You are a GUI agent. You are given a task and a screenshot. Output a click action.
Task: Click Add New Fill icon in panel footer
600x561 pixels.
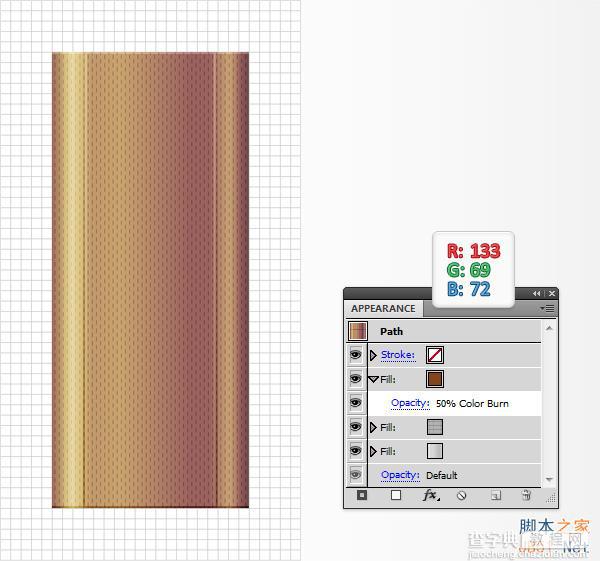(x=396, y=495)
